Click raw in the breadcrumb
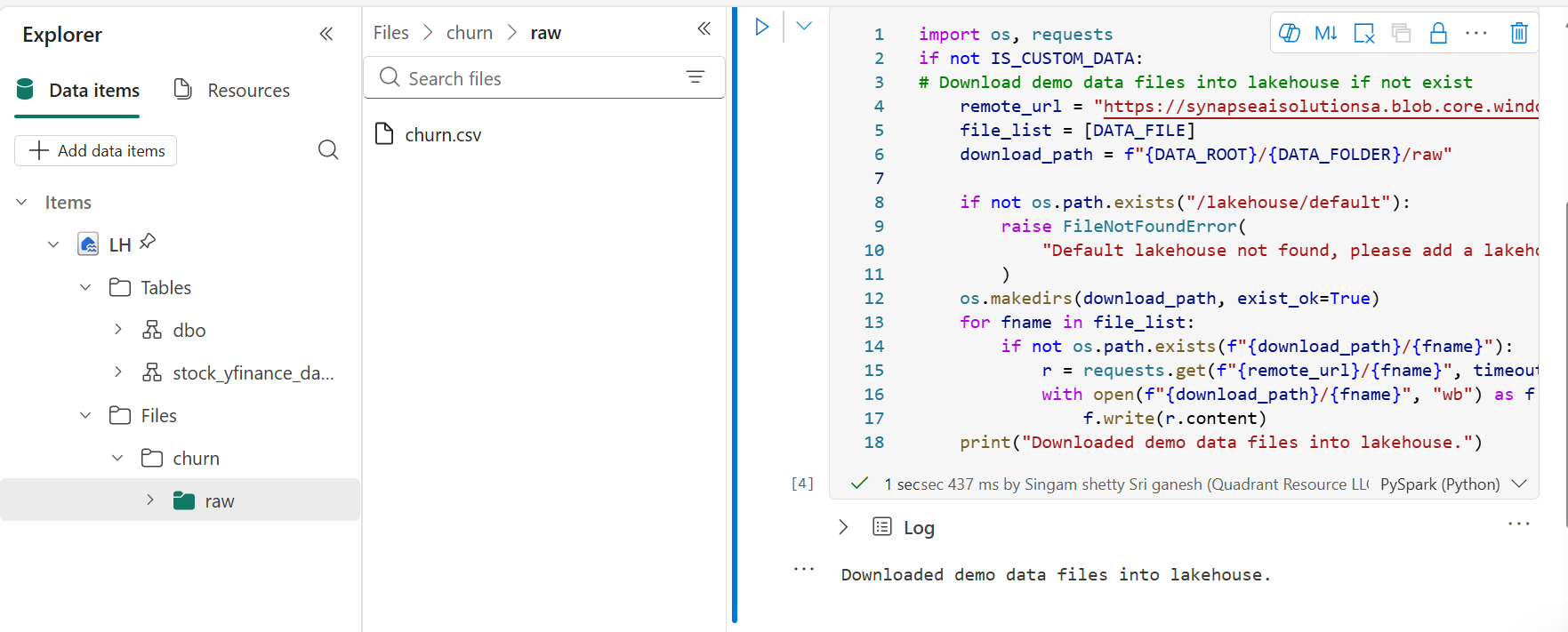This screenshot has width=1568, height=632. [x=545, y=33]
